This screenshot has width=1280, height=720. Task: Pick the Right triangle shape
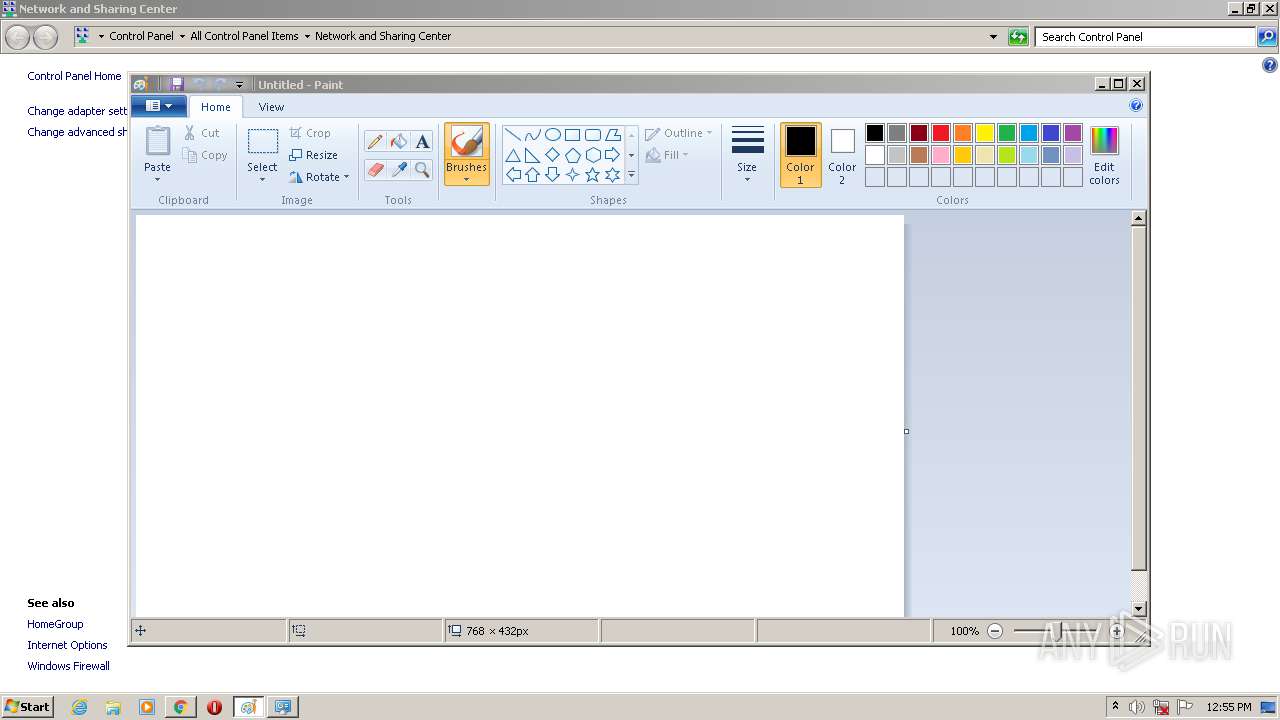pos(532,155)
